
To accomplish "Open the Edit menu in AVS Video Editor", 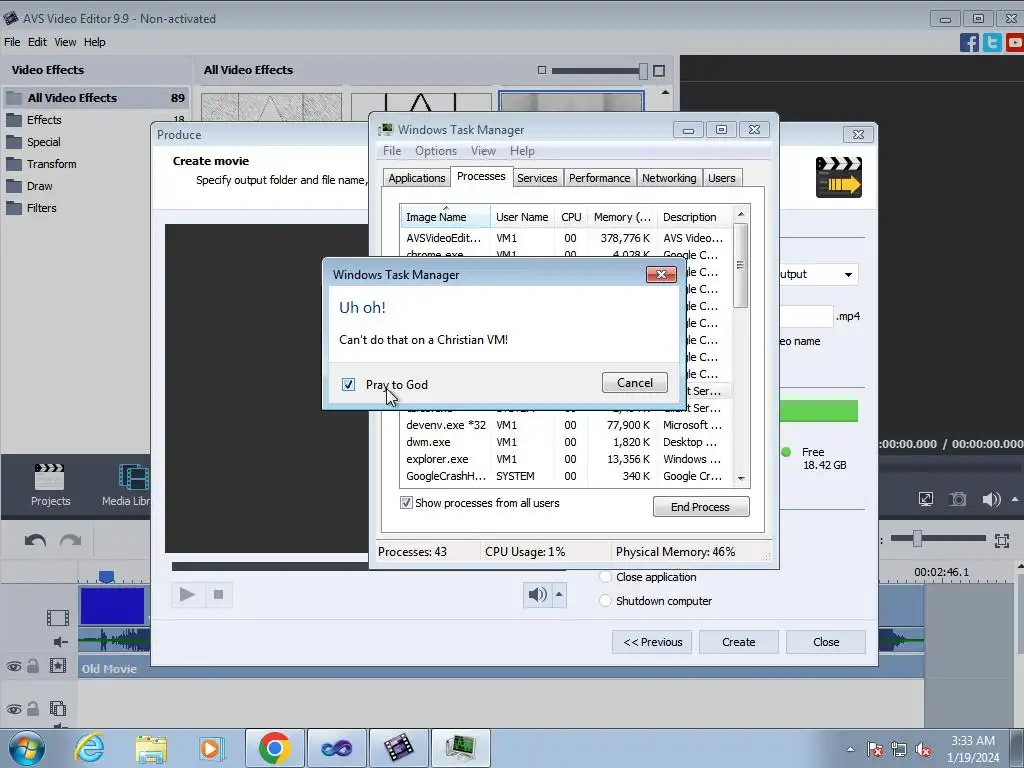I will point(37,42).
